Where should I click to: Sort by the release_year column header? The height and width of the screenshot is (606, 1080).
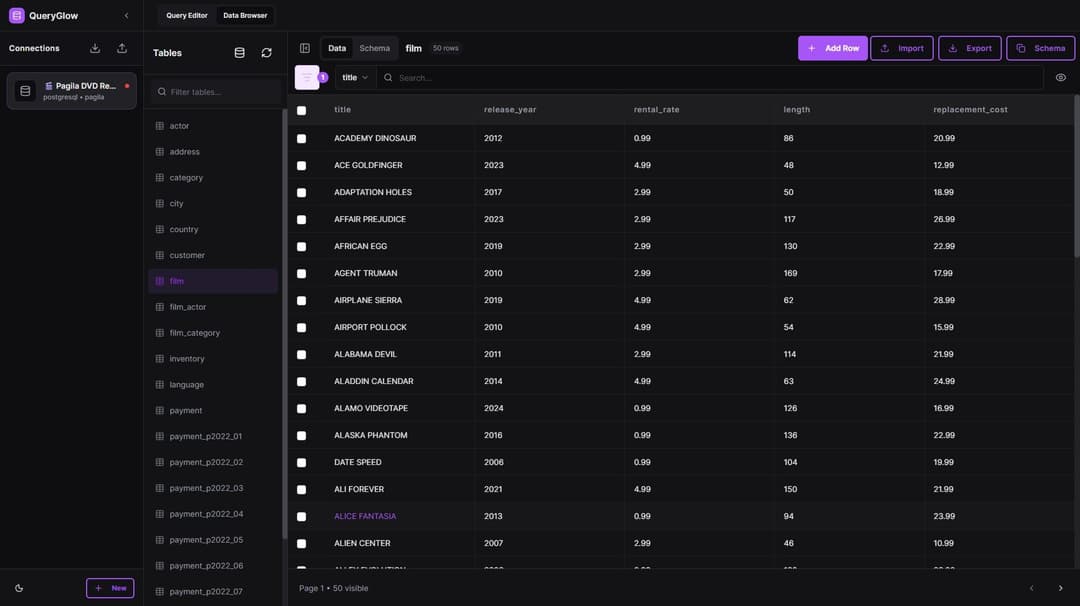point(510,109)
